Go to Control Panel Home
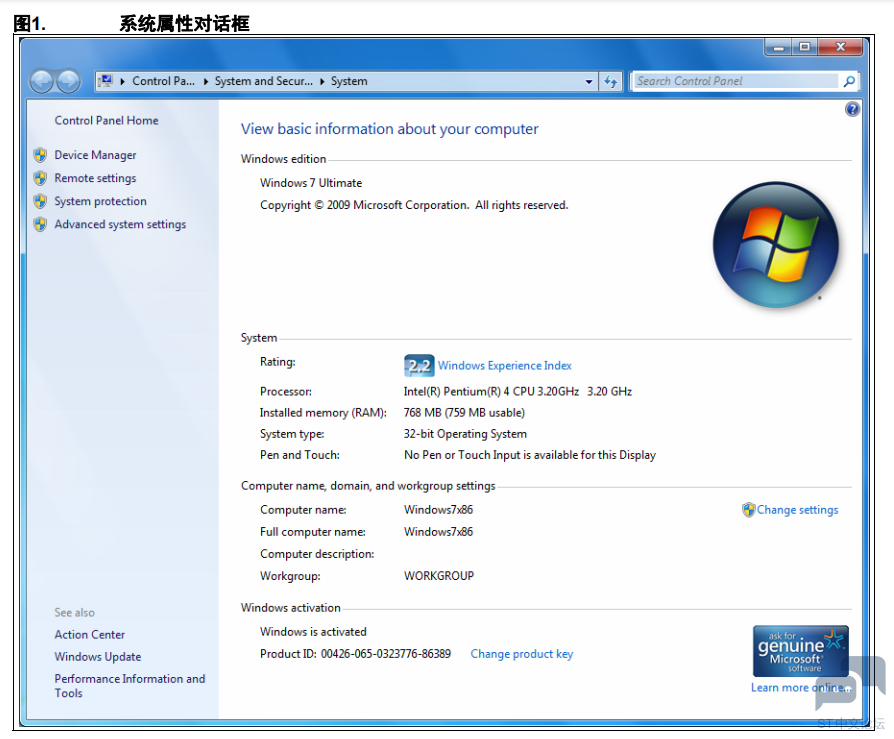 tap(107, 120)
